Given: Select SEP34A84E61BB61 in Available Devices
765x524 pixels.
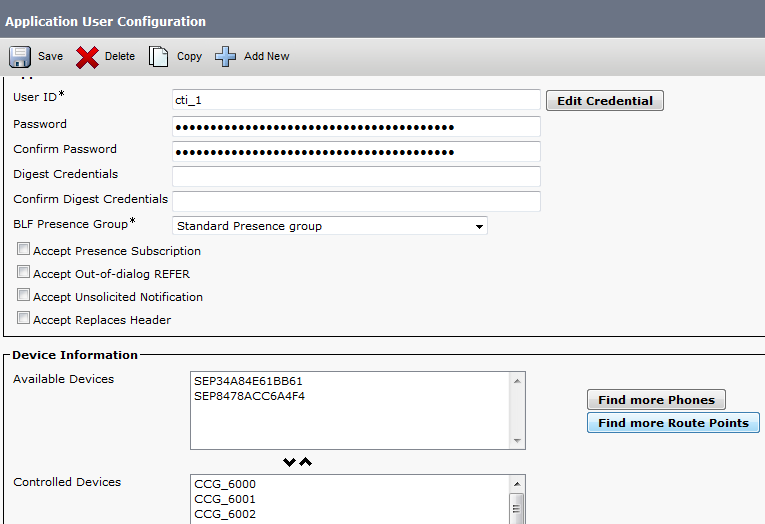Looking at the screenshot, I should tap(248, 382).
